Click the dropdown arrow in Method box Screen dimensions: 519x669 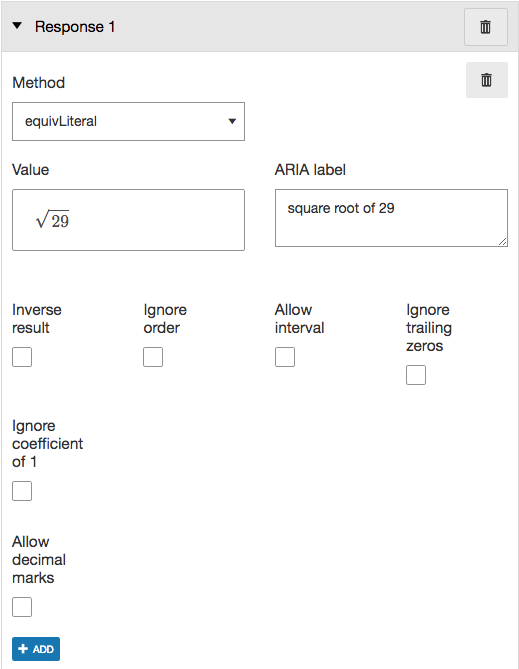tap(232, 122)
